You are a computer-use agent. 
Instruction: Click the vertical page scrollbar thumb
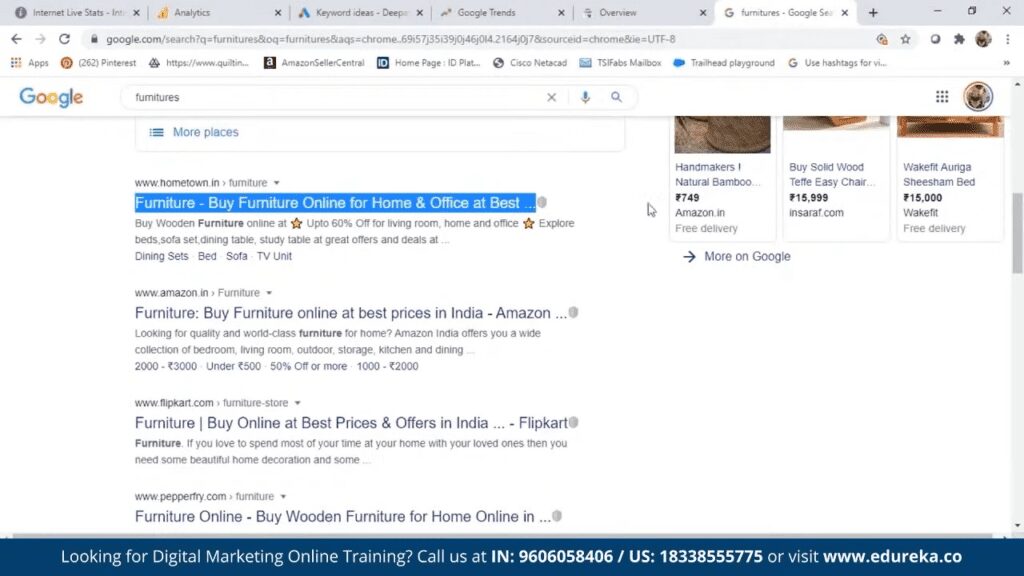click(1017, 233)
